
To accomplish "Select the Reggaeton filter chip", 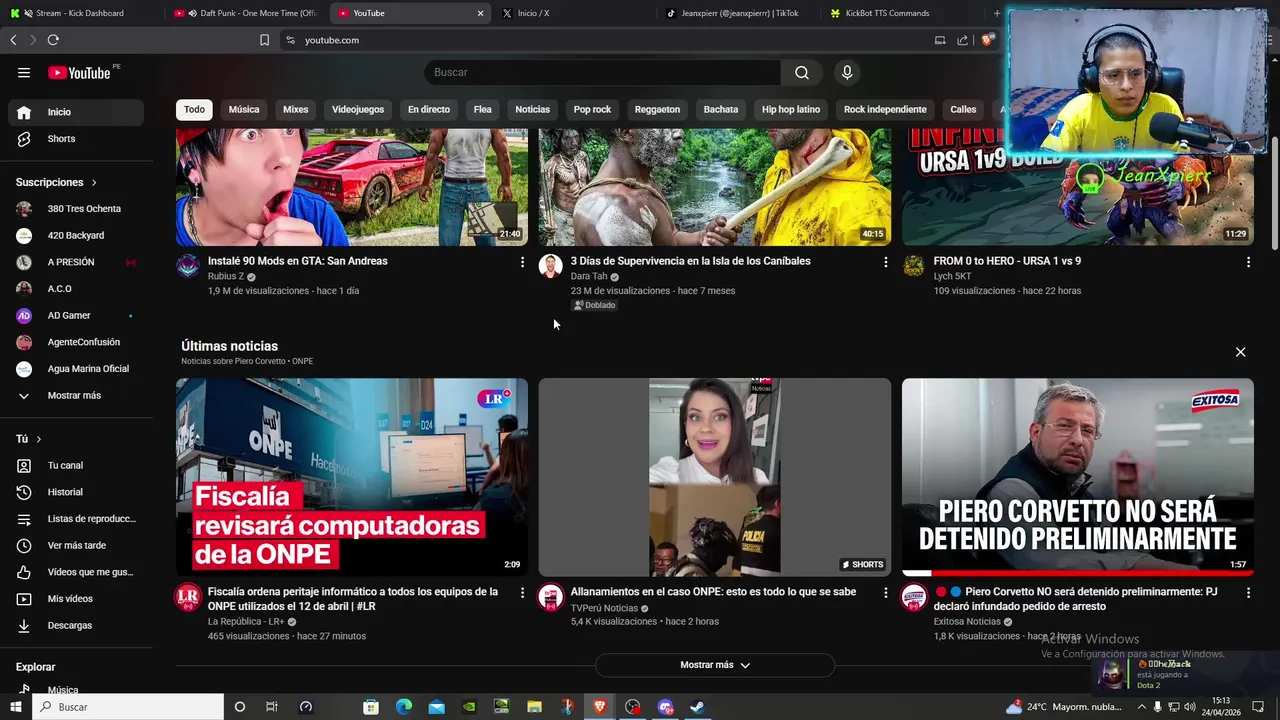I will coord(657,109).
